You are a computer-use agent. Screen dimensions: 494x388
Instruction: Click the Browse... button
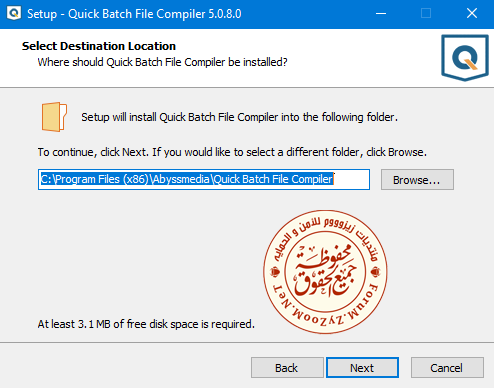coord(417,180)
